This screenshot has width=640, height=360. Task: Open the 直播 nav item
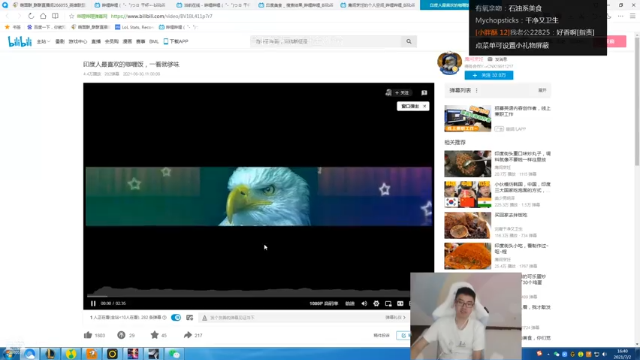pyautogui.click(x=96, y=41)
